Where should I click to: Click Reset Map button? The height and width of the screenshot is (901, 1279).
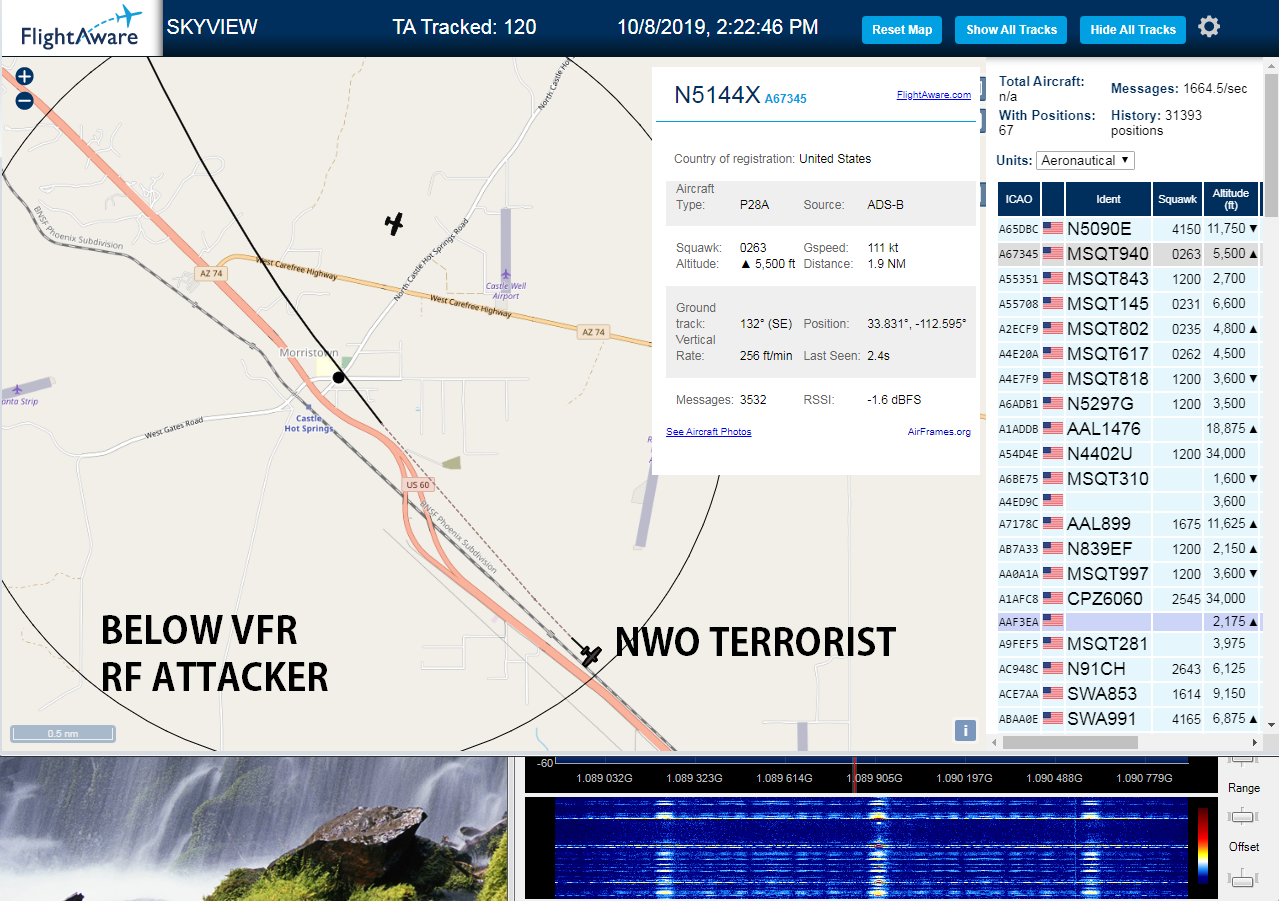[x=902, y=30]
